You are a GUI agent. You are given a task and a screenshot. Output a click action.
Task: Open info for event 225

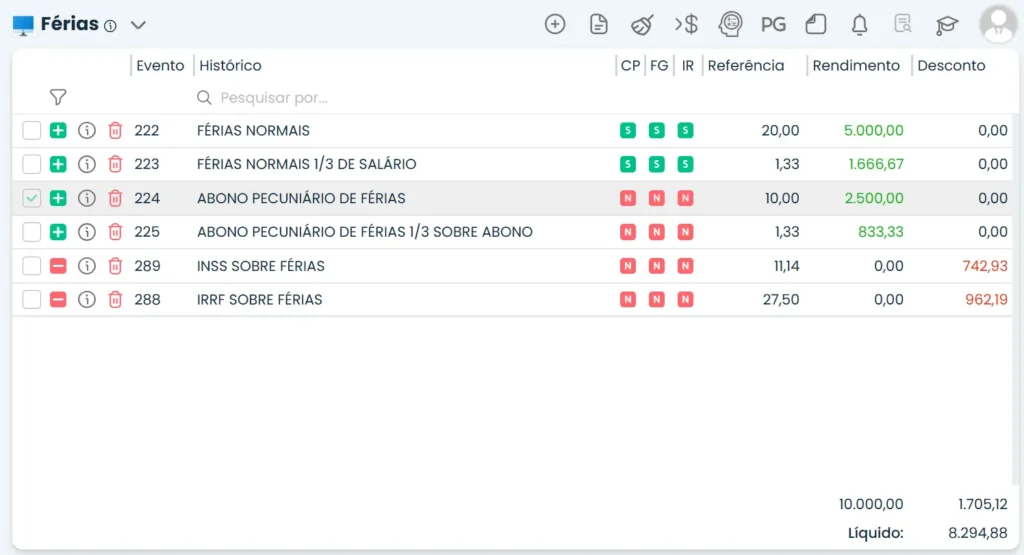point(87,232)
